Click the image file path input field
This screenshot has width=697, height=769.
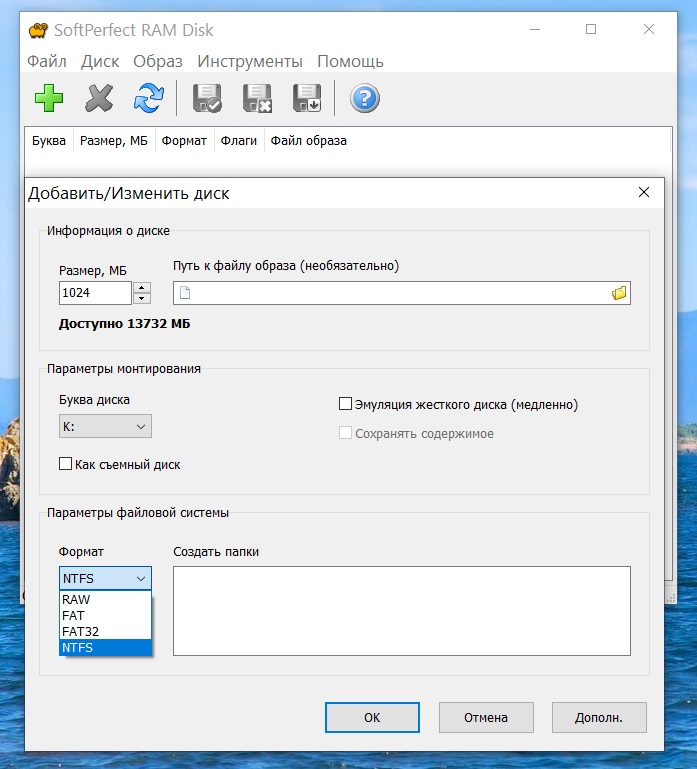click(402, 293)
